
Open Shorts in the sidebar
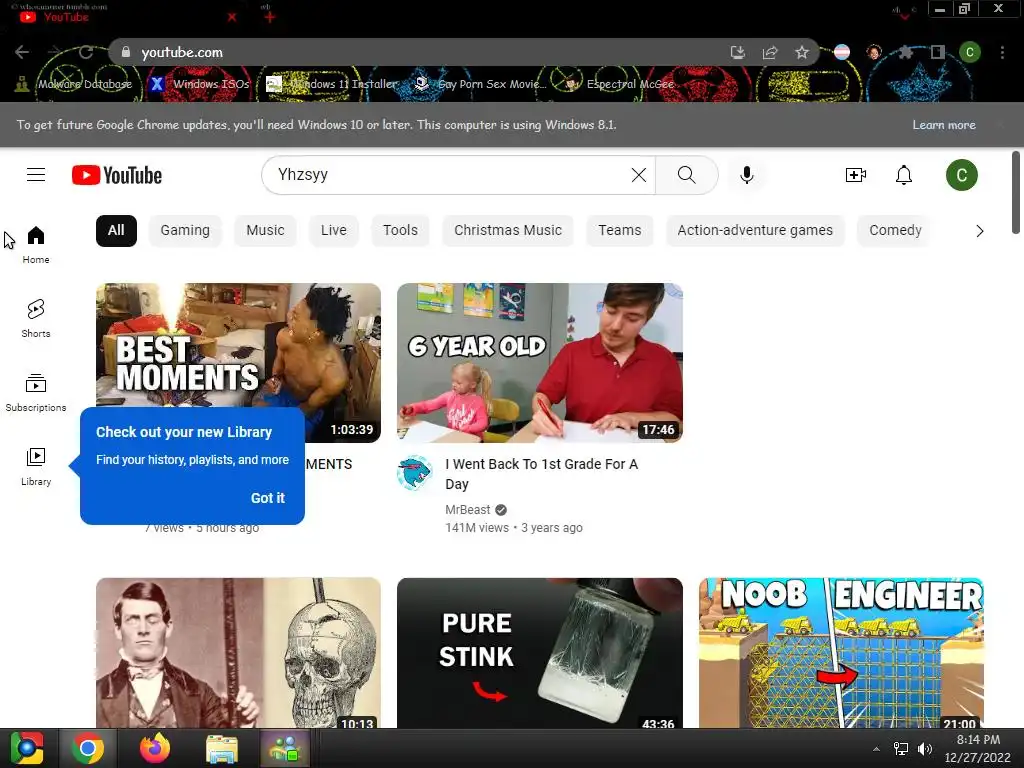pos(36,319)
